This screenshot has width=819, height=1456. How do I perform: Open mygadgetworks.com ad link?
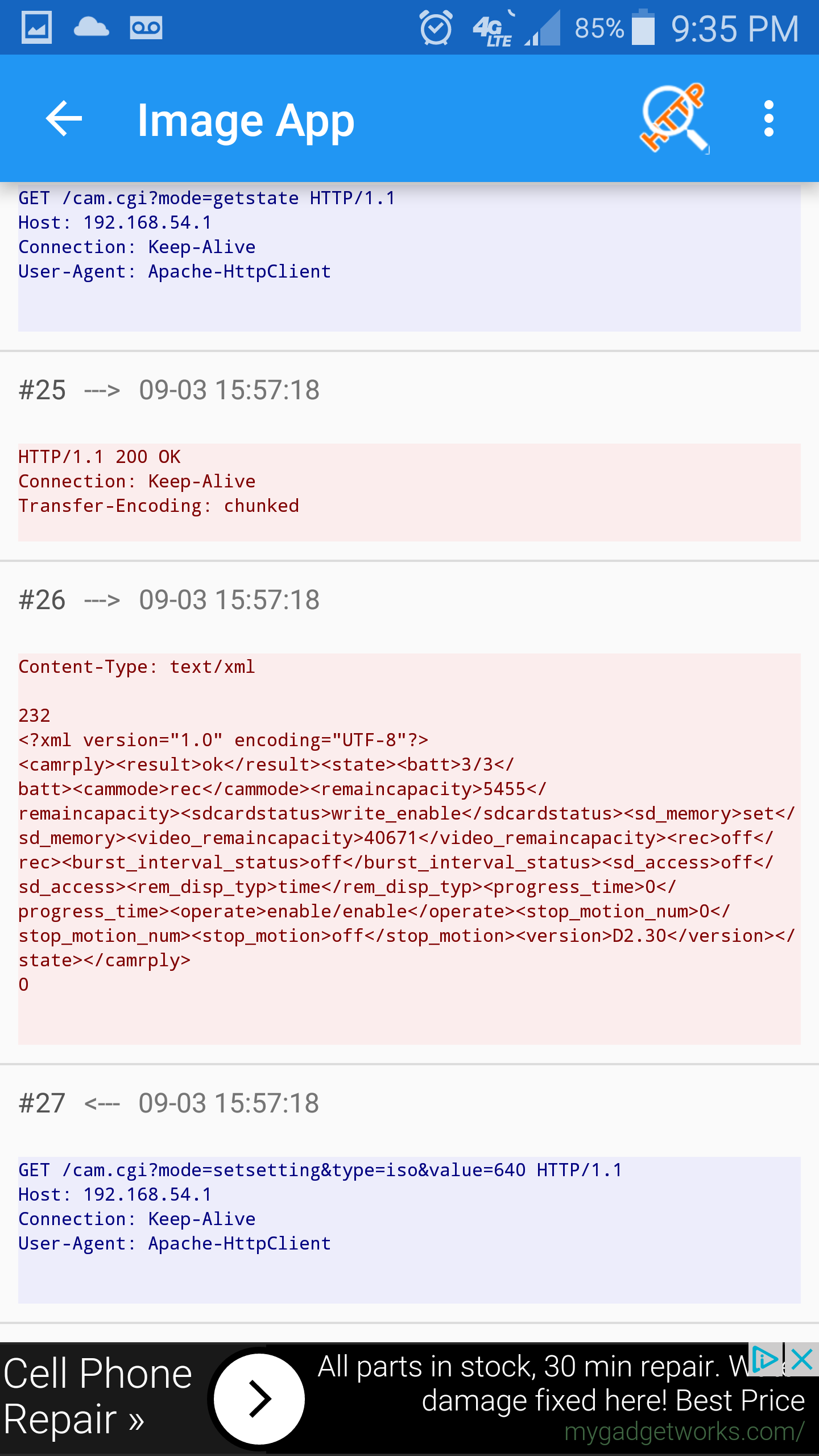click(684, 1432)
